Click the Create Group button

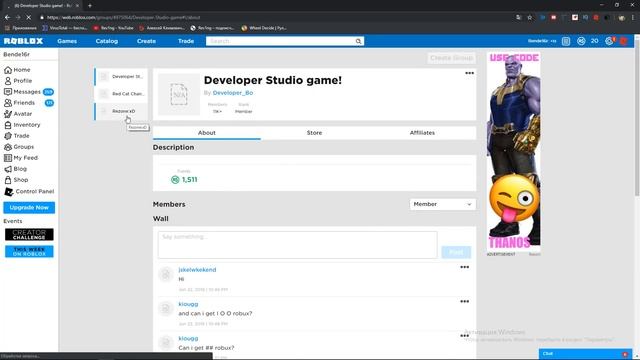451,58
